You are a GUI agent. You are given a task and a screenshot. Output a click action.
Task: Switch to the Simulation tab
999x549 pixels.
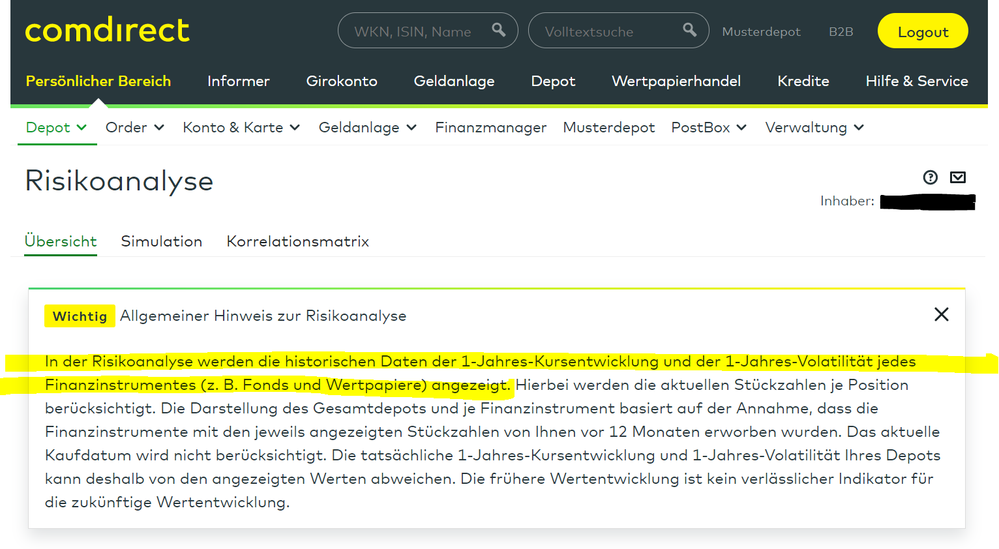click(161, 241)
